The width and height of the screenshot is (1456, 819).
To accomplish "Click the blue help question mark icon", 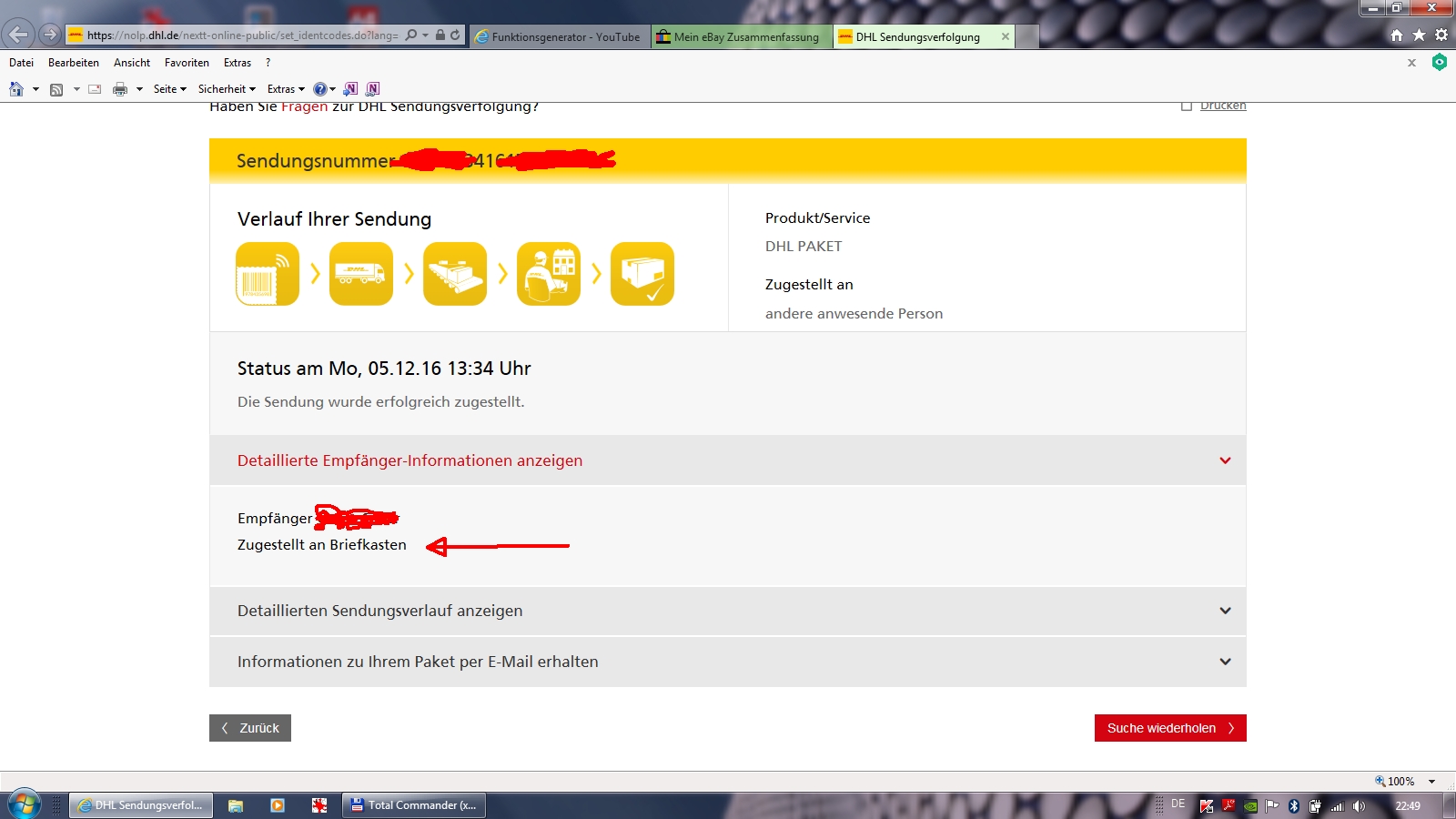I will tap(320, 89).
